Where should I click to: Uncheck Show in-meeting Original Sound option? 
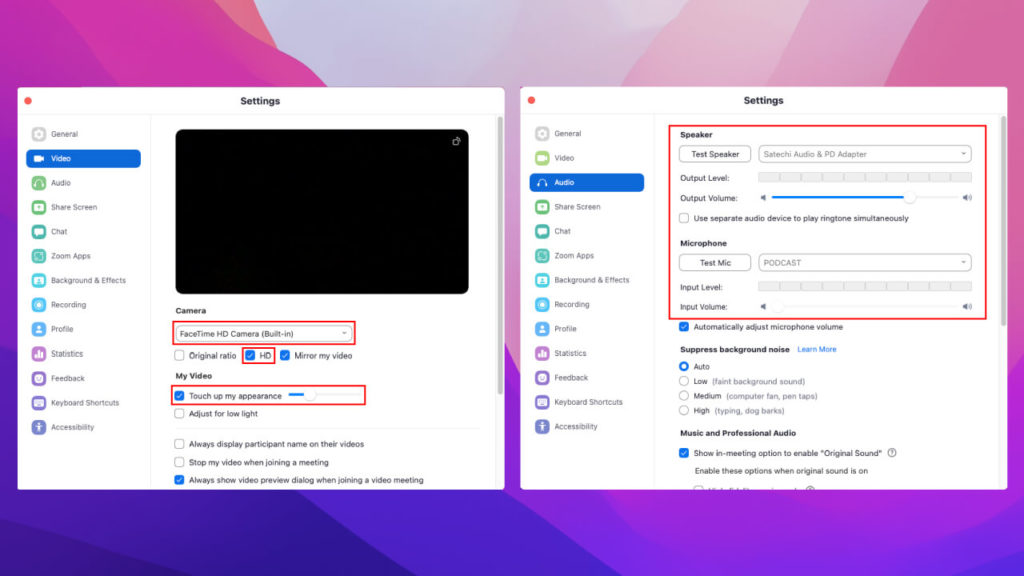tap(684, 453)
